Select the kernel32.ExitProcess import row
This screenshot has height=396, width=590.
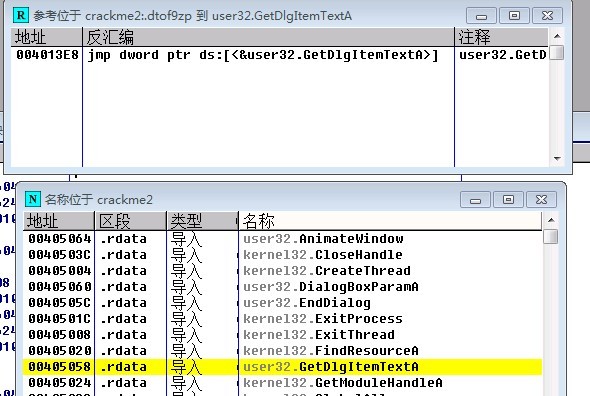[x=283, y=319]
